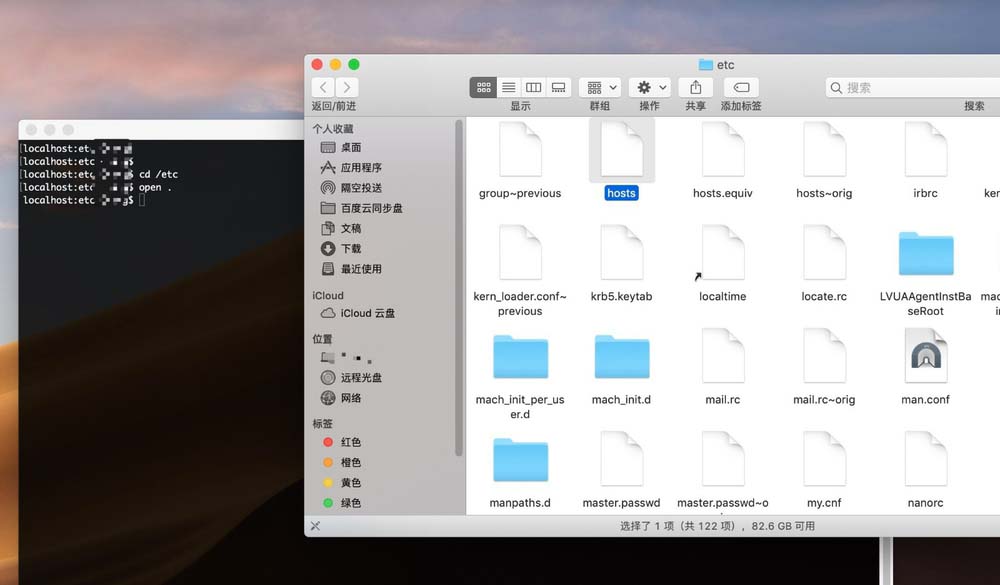Click the path bar toggle icon in status bar
The height and width of the screenshot is (585, 1000).
pyautogui.click(x=315, y=526)
